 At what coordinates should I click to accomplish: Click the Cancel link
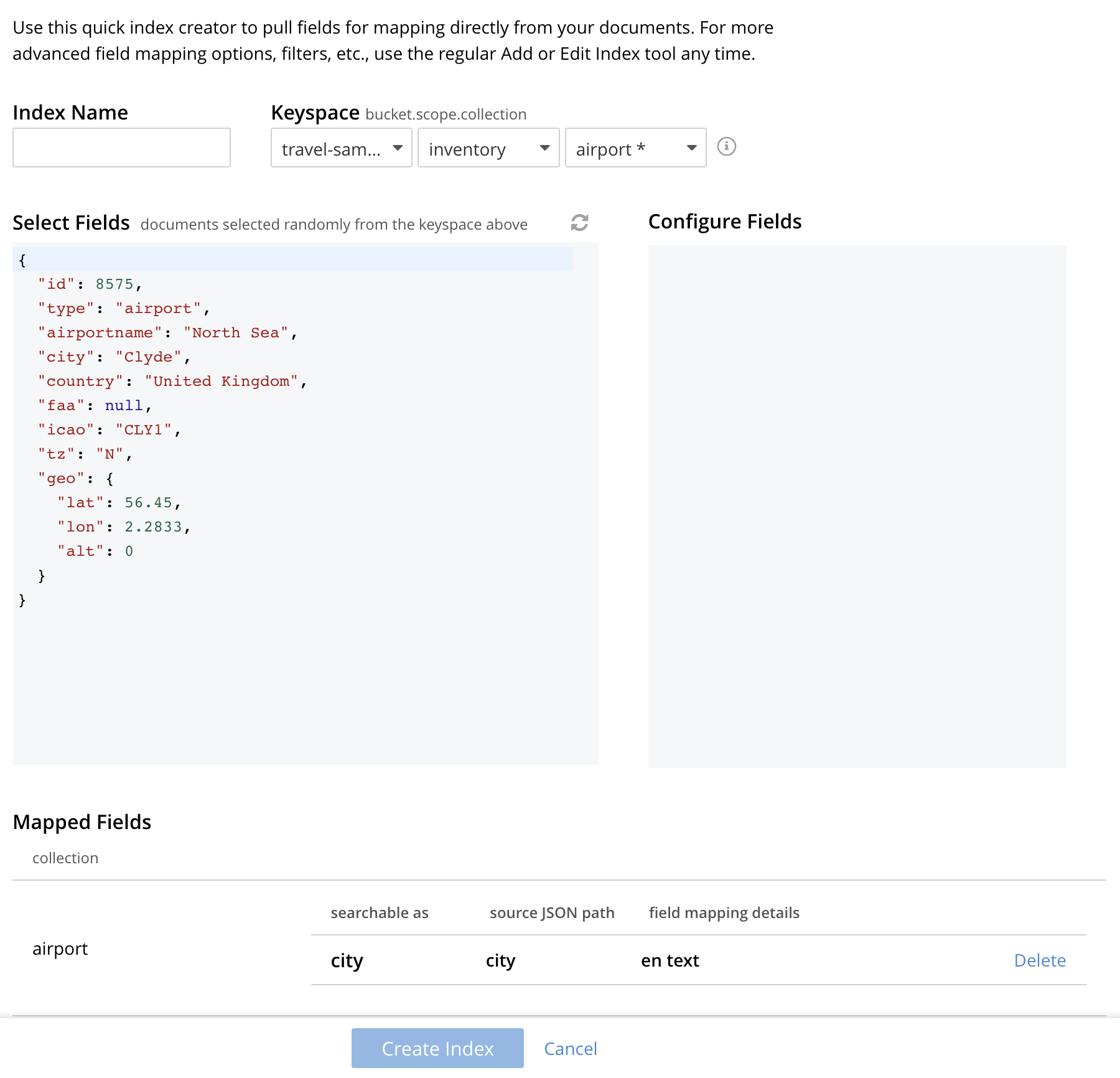570,1049
